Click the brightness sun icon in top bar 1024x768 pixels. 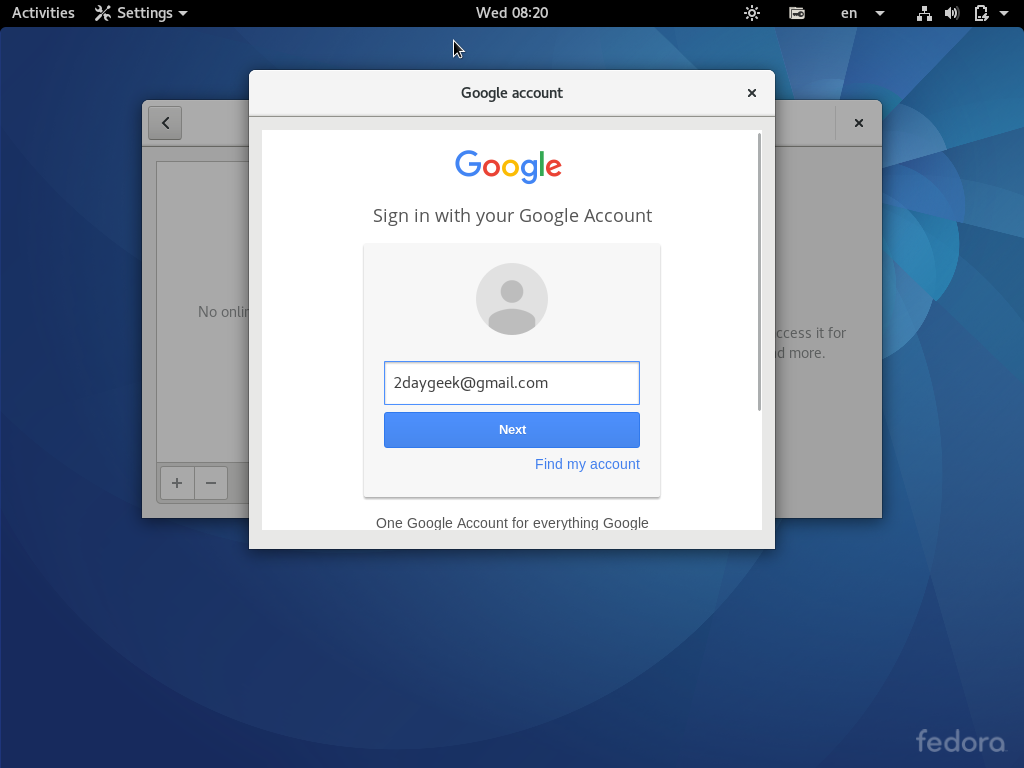(752, 13)
